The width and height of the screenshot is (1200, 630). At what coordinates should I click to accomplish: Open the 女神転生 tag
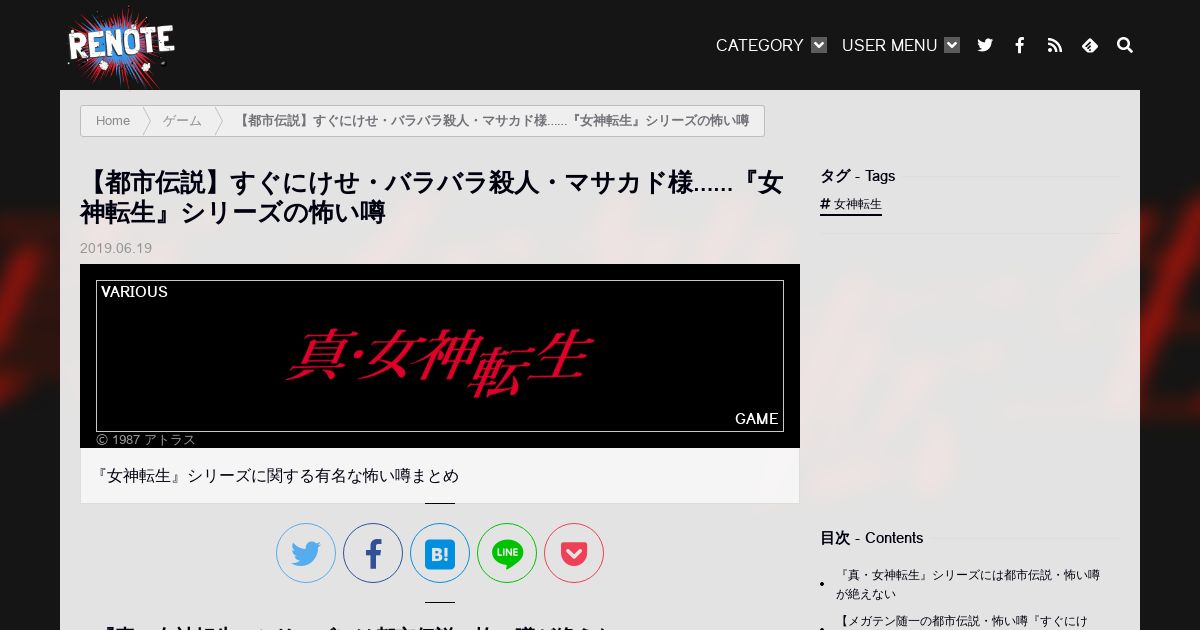[851, 204]
